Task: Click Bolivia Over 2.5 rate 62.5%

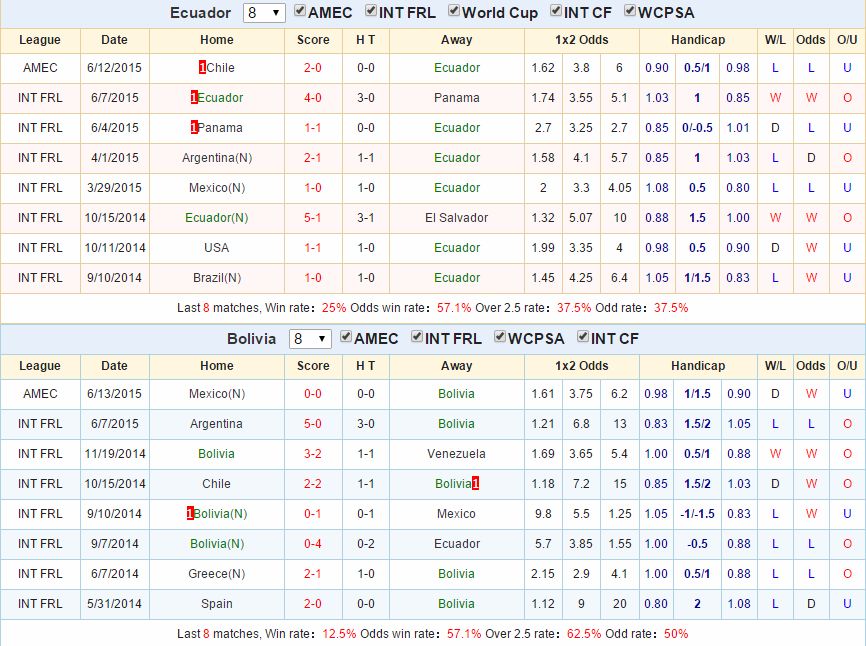Action: tap(584, 634)
